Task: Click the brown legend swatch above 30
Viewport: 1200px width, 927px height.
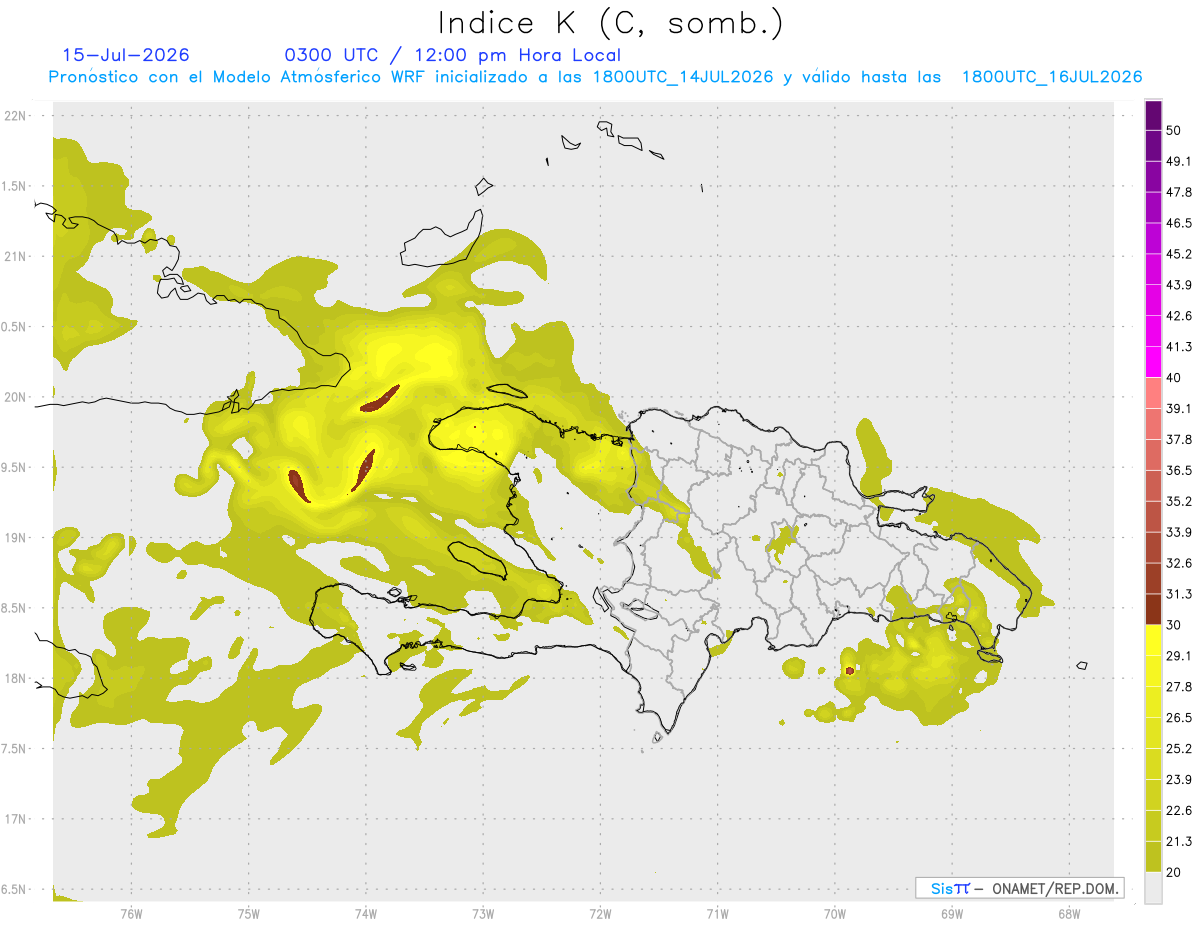Action: 1153,609
